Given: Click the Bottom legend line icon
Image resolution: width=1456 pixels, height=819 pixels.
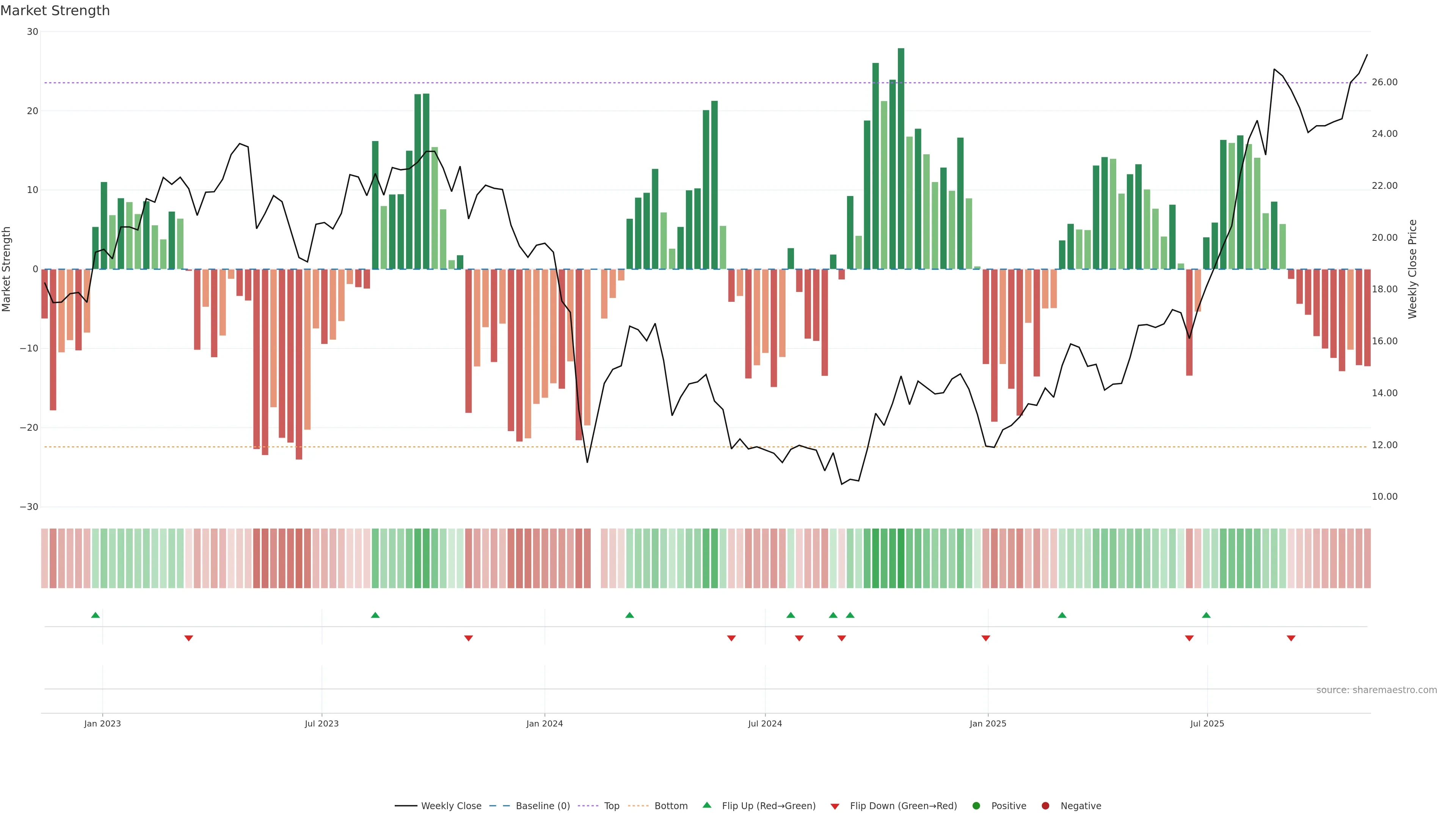Looking at the screenshot, I should coord(638,806).
